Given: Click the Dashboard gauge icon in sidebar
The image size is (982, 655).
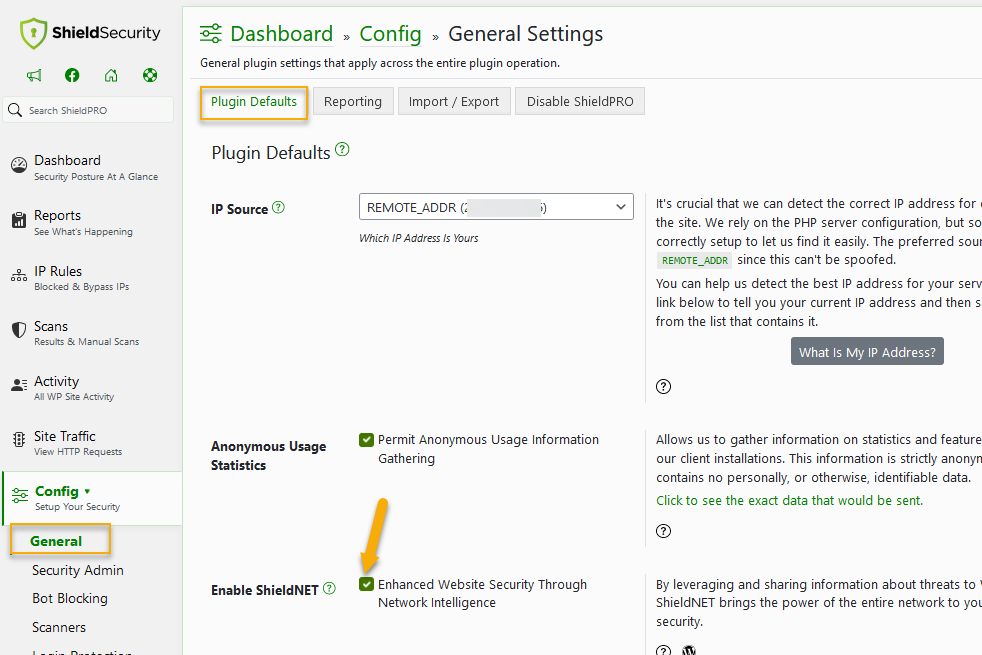Looking at the screenshot, I should pyautogui.click(x=19, y=165).
